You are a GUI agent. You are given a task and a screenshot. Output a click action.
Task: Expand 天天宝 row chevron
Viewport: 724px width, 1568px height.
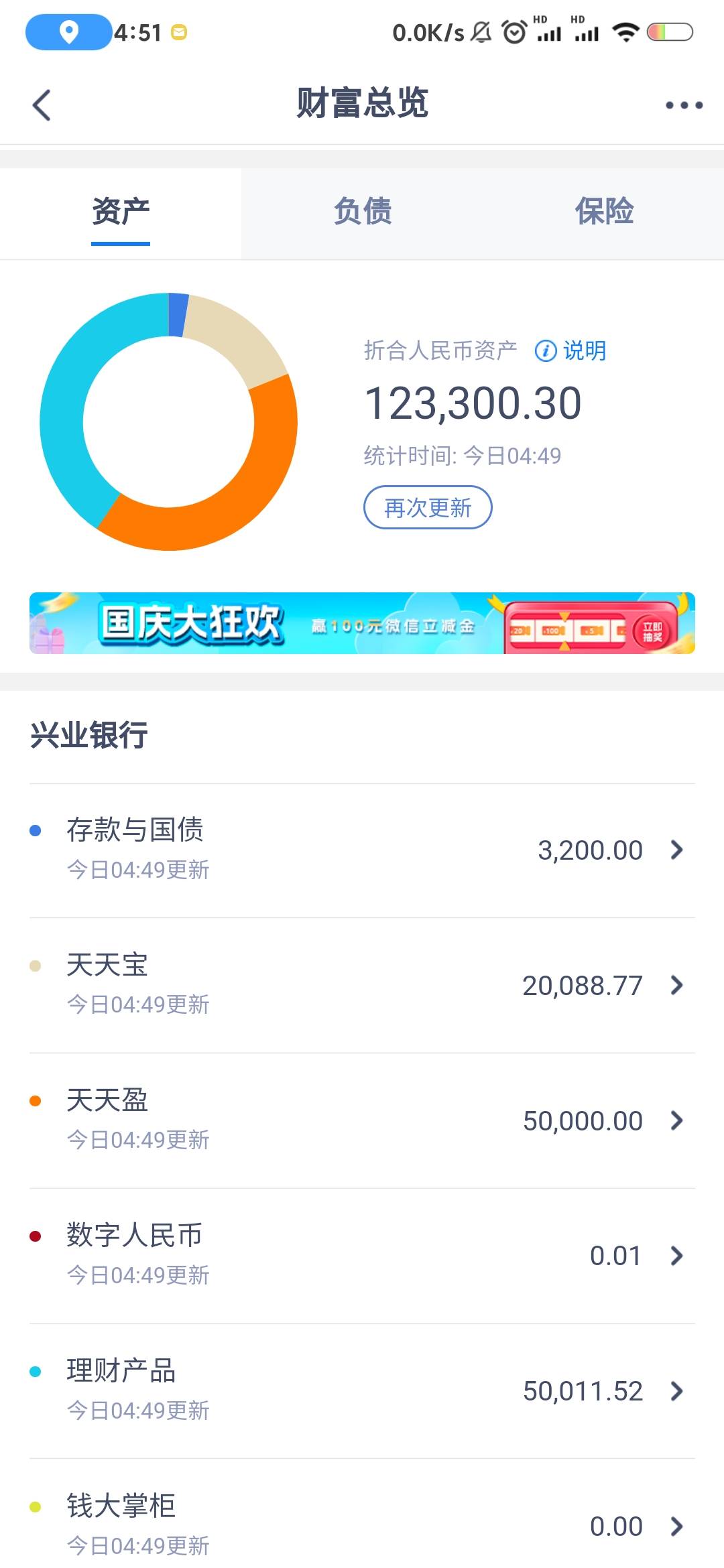pyautogui.click(x=677, y=985)
